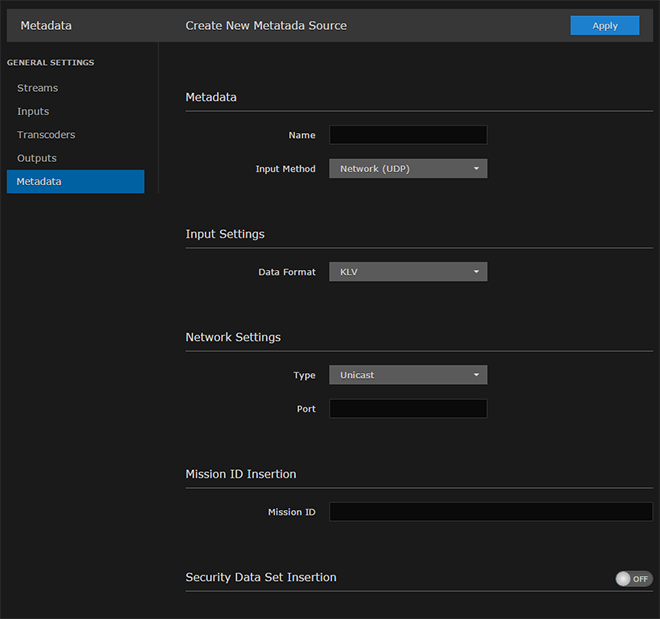Click the Network Settings section heading
The width and height of the screenshot is (660, 619).
[x=233, y=337]
